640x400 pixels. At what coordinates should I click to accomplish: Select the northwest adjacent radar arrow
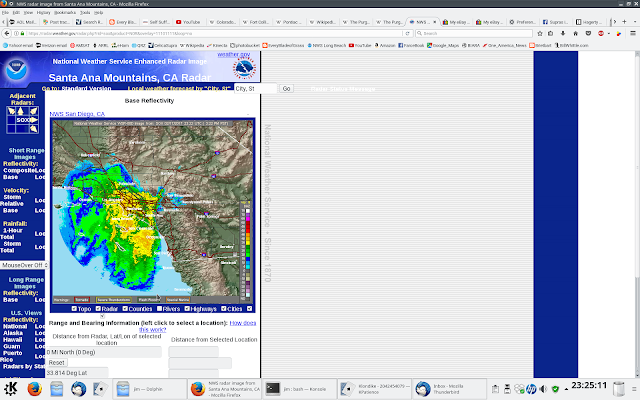click(x=11, y=111)
